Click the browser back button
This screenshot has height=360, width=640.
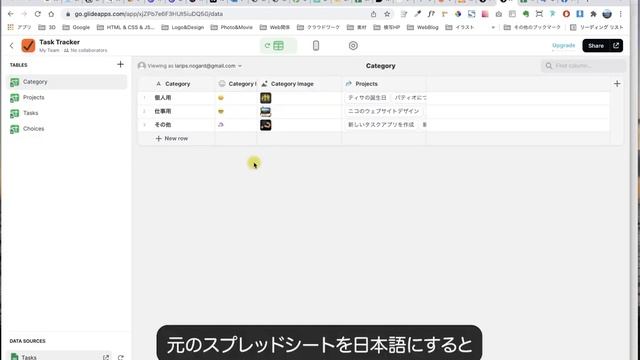[11, 14]
